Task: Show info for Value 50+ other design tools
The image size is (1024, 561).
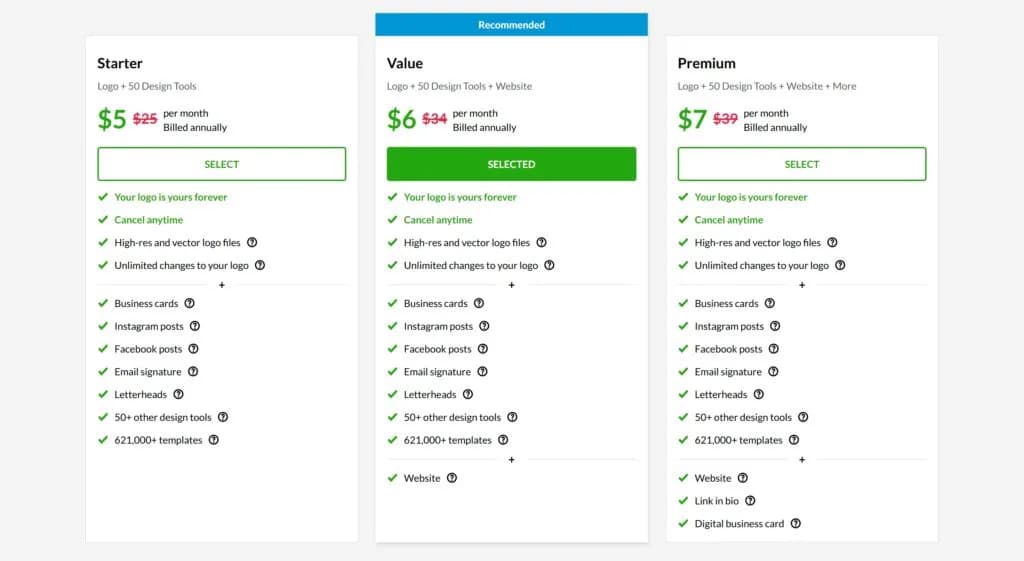Action: pyautogui.click(x=512, y=417)
